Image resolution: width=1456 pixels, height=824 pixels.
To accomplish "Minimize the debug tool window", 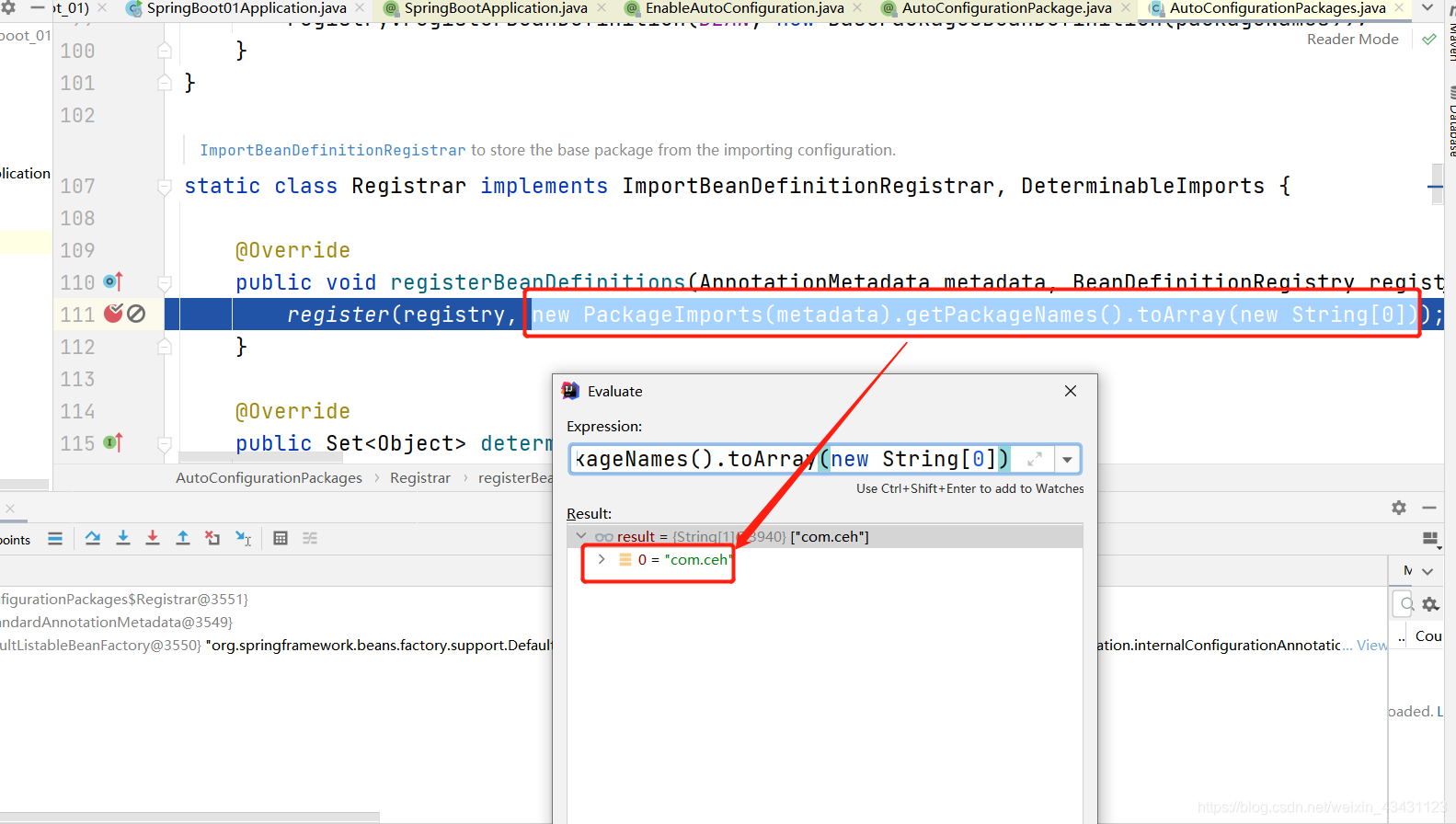I will 1429,508.
